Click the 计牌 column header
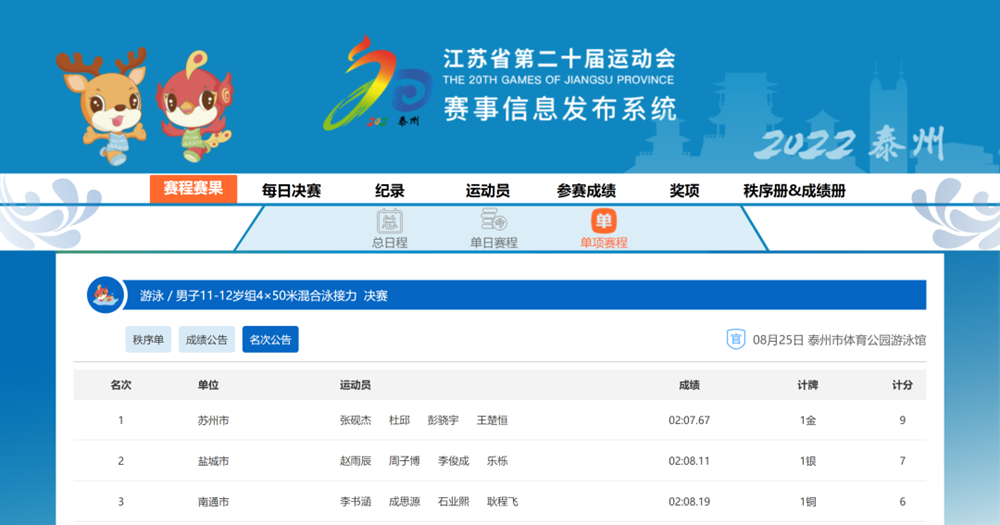1000x525 pixels. pyautogui.click(x=807, y=385)
